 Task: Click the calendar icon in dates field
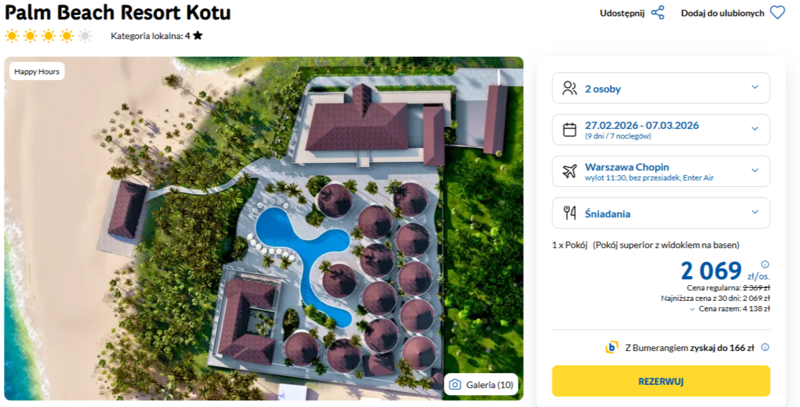(570, 129)
